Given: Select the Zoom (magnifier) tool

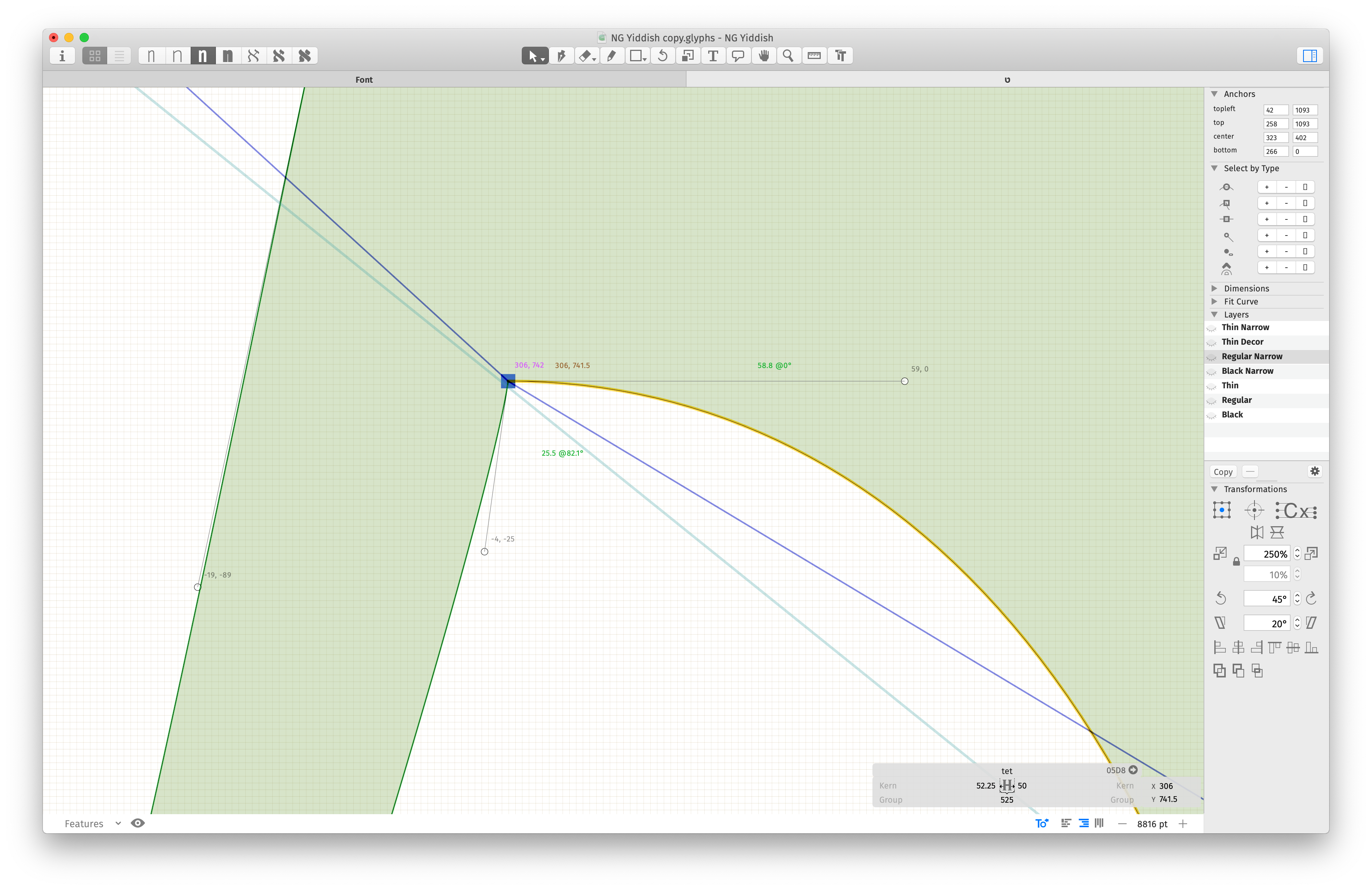Looking at the screenshot, I should 789,56.
